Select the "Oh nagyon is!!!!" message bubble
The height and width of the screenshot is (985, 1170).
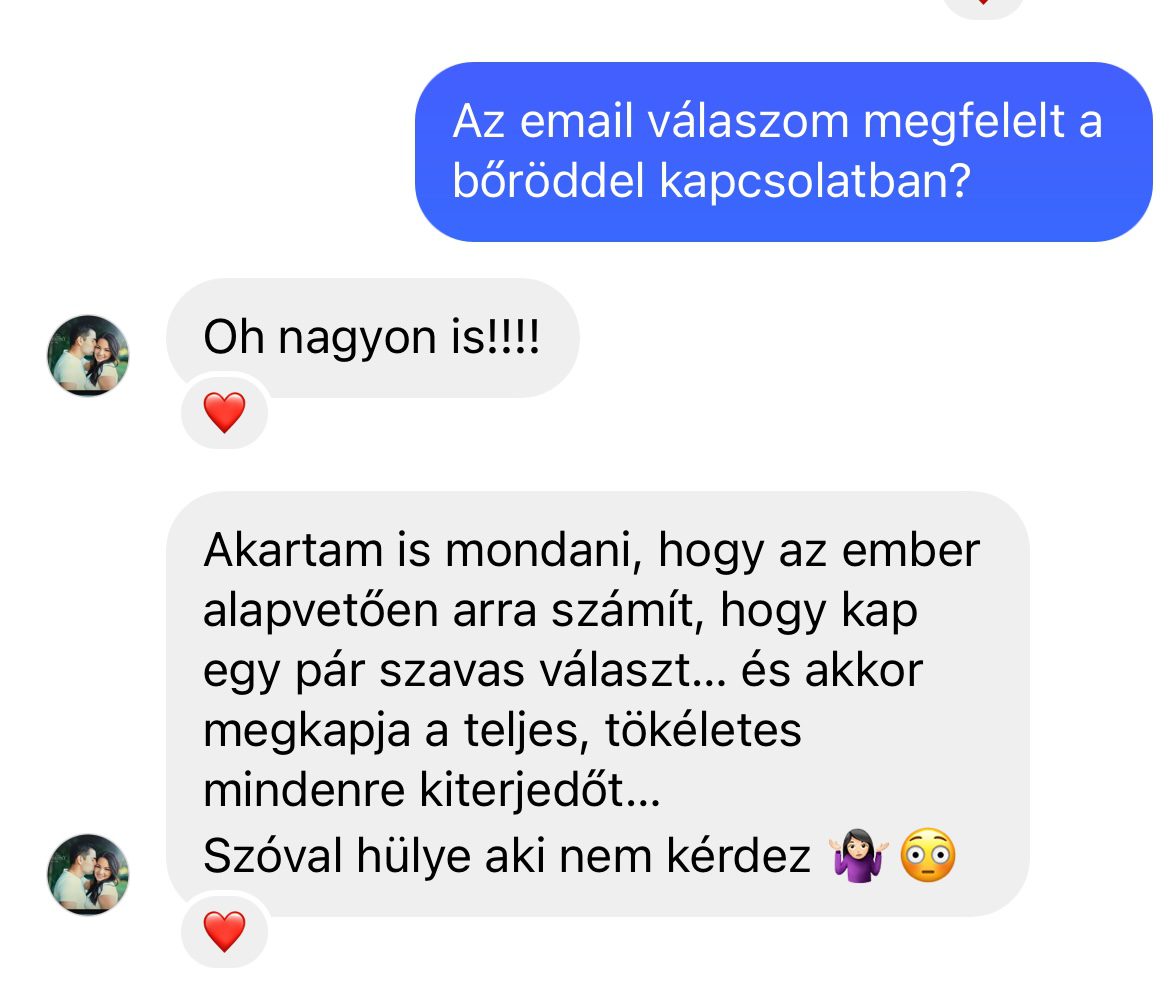click(x=372, y=337)
